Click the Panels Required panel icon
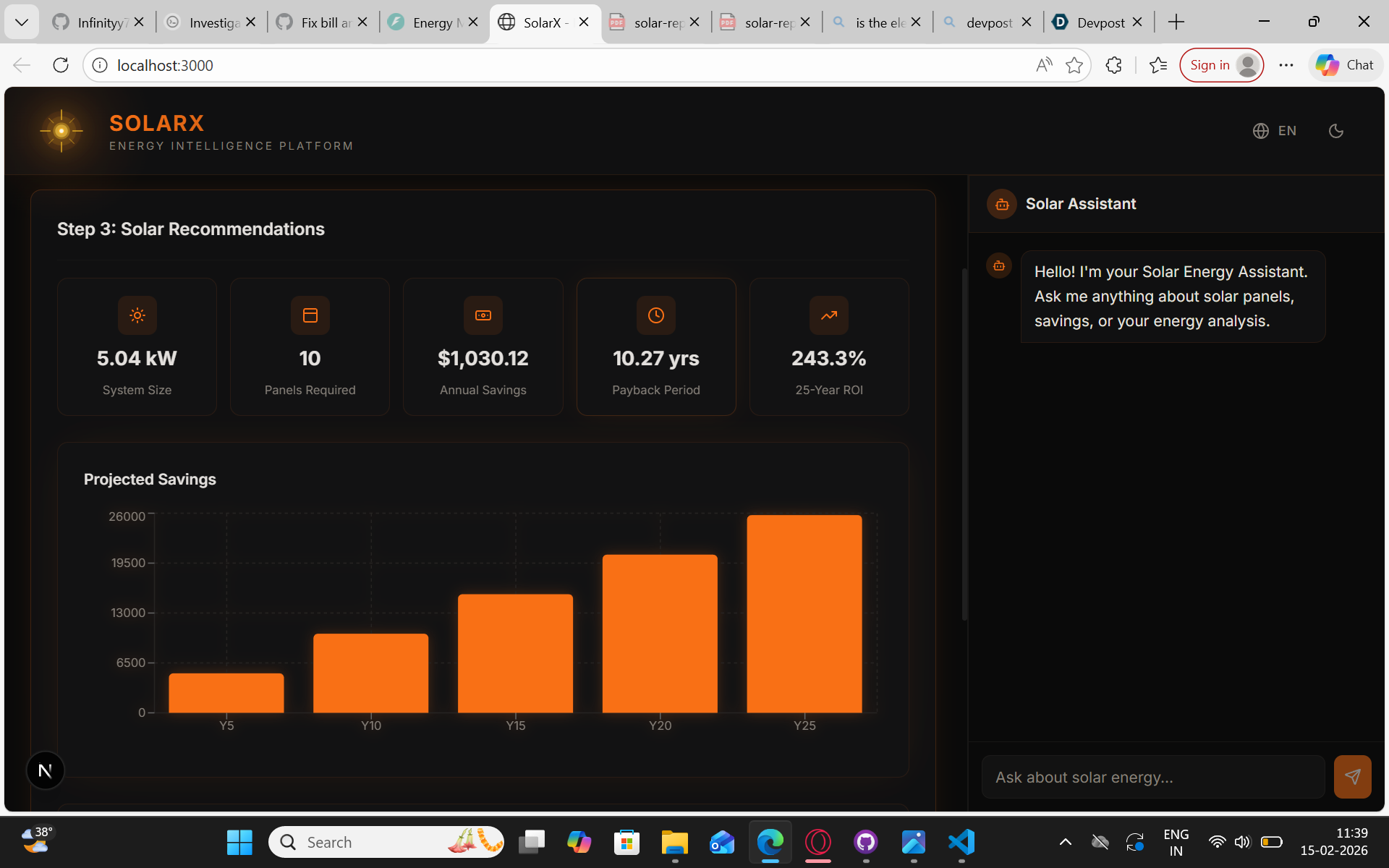This screenshot has width=1389, height=868. [310, 315]
